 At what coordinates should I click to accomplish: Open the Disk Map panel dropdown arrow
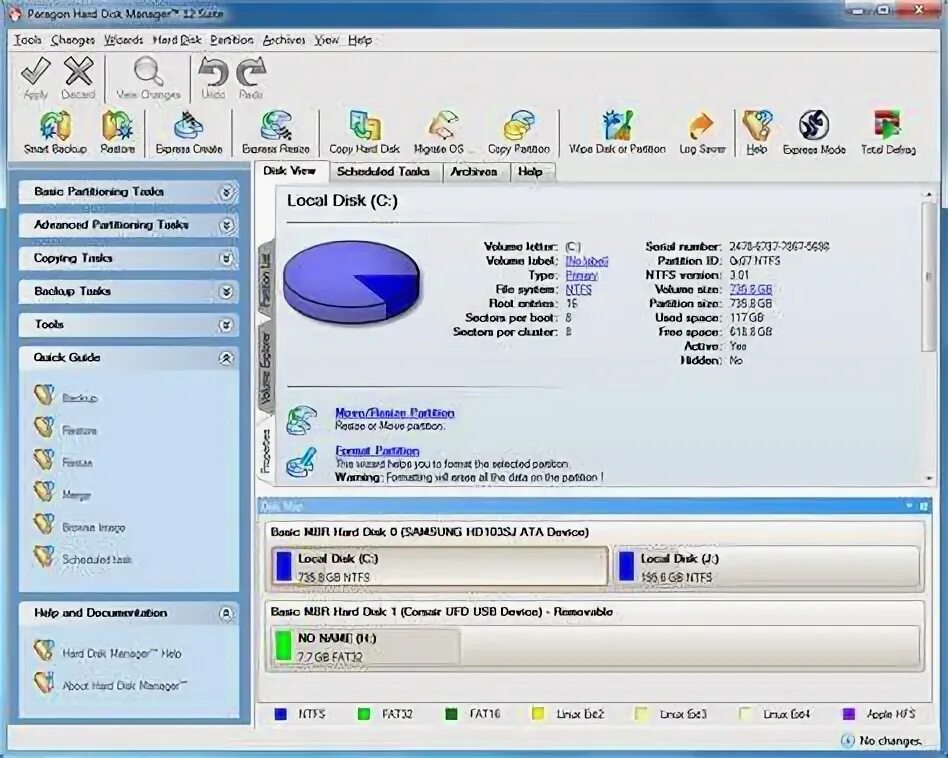point(909,505)
